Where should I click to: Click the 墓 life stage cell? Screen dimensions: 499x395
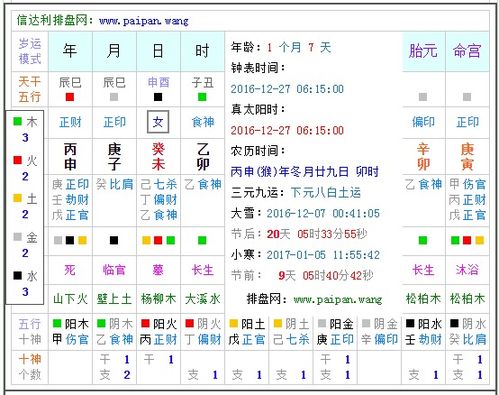click(x=158, y=270)
